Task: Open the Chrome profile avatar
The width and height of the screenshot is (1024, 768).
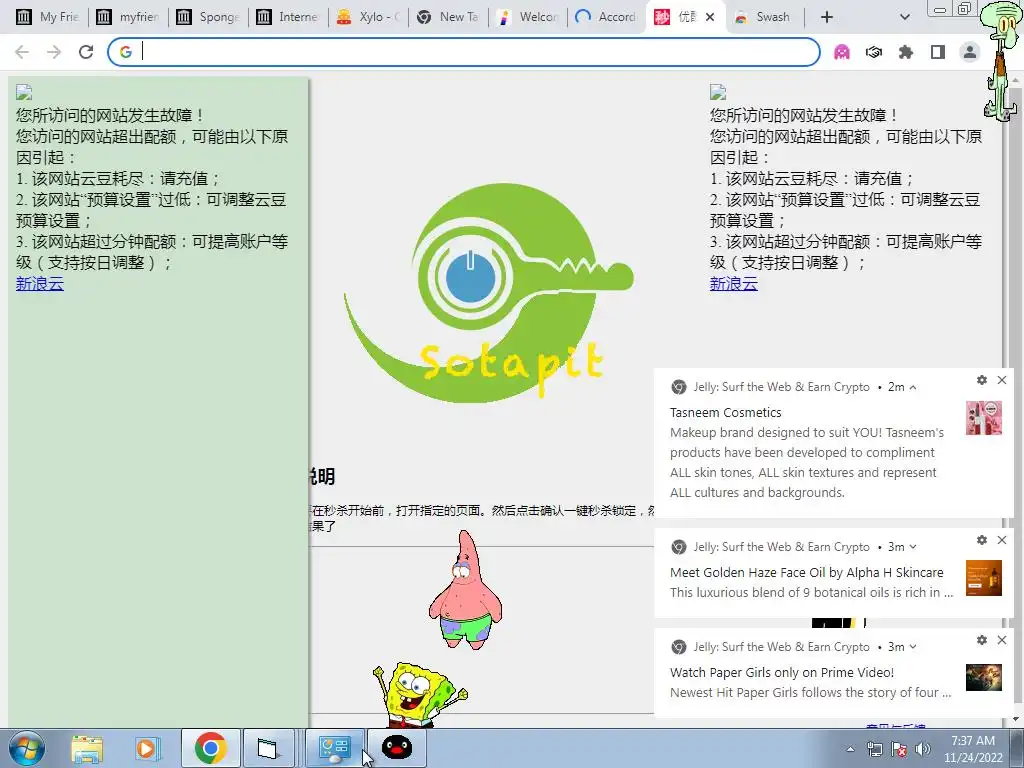Action: click(x=970, y=52)
